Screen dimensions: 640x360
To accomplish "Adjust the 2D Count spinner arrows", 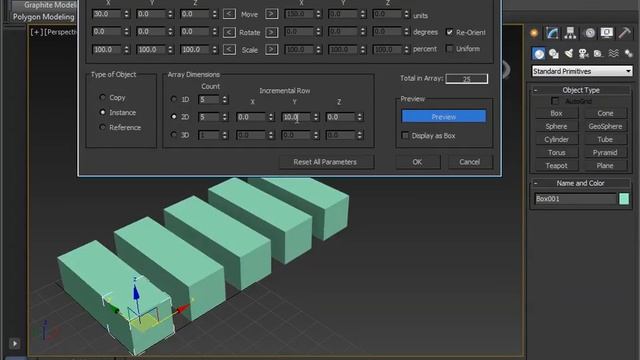I will 224,117.
